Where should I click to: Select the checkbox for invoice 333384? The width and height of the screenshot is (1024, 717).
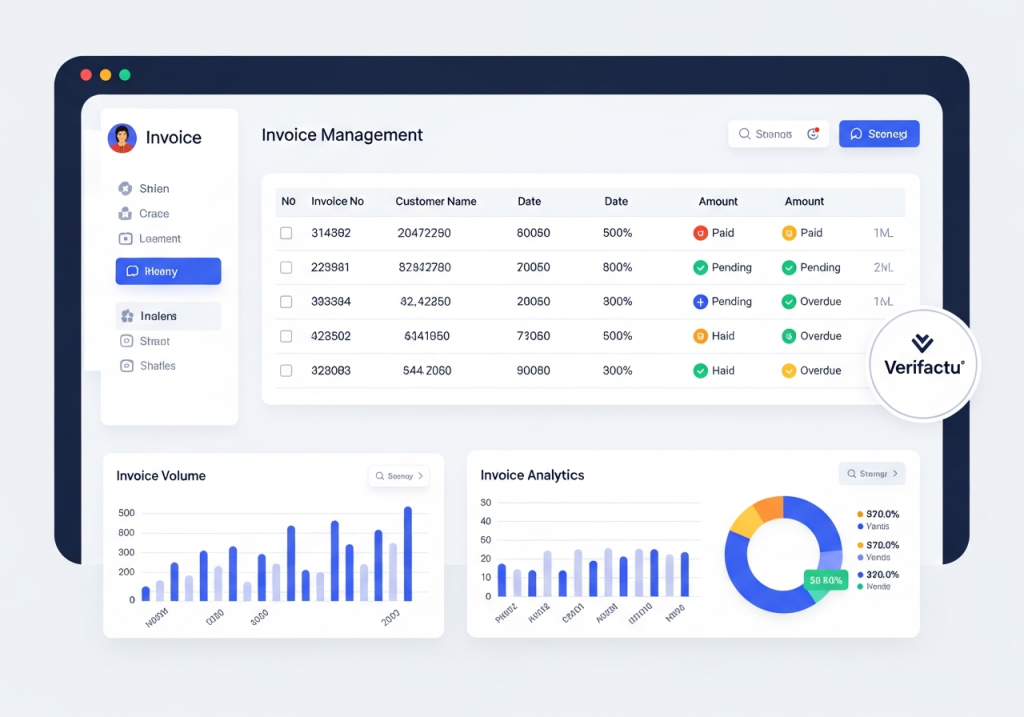[286, 301]
